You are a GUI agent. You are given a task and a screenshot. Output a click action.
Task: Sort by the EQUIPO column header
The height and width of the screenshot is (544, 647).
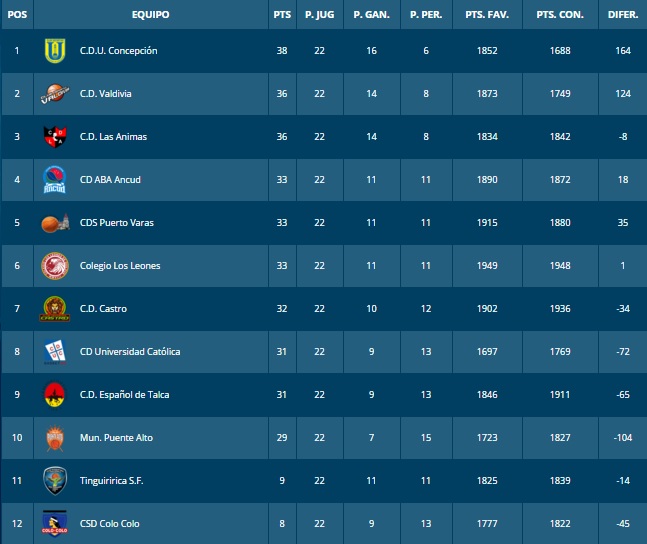pos(150,15)
